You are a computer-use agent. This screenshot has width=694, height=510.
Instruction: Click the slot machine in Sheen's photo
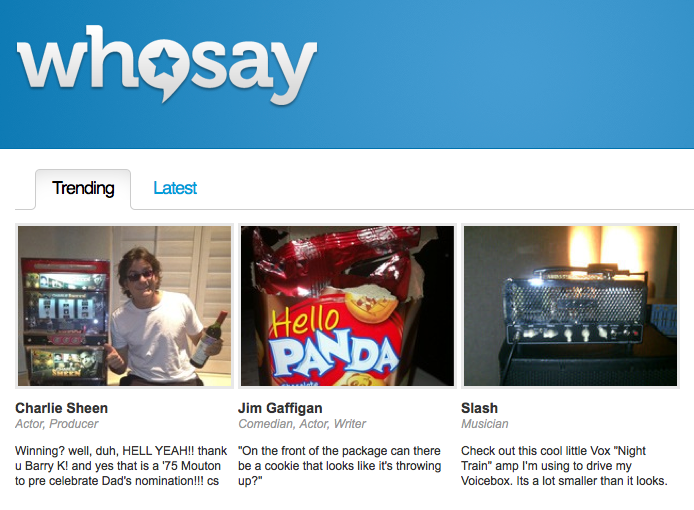point(64,322)
